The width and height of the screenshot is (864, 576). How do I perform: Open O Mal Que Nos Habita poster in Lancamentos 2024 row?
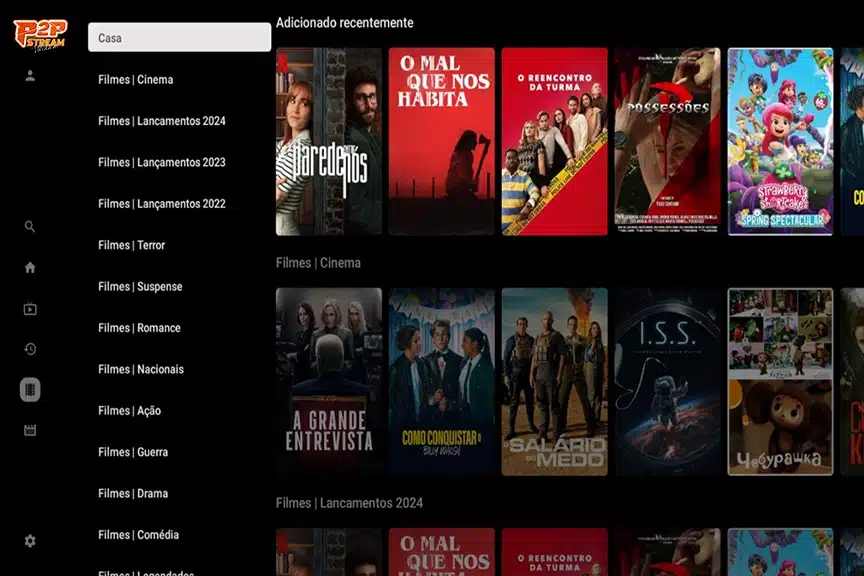pos(442,552)
